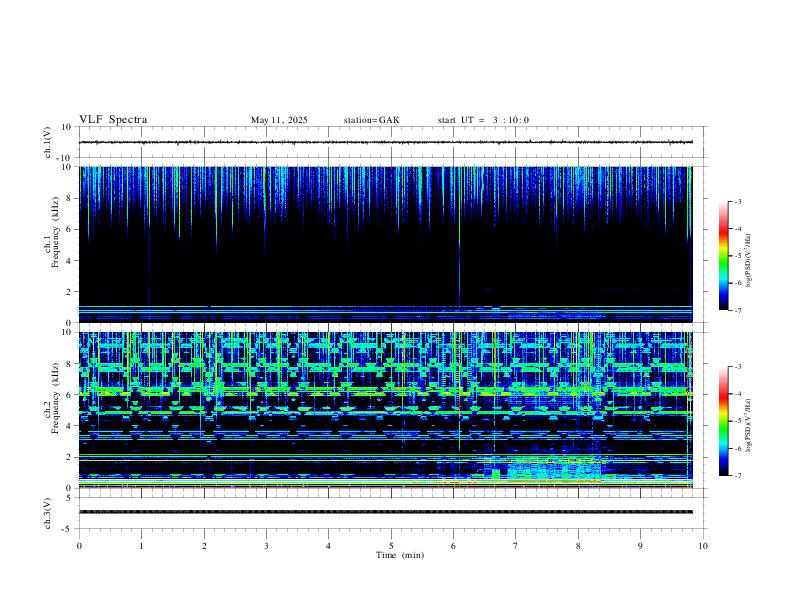
Task: Click the ch.1 log(PSD) color bar title
Action: click(x=749, y=261)
